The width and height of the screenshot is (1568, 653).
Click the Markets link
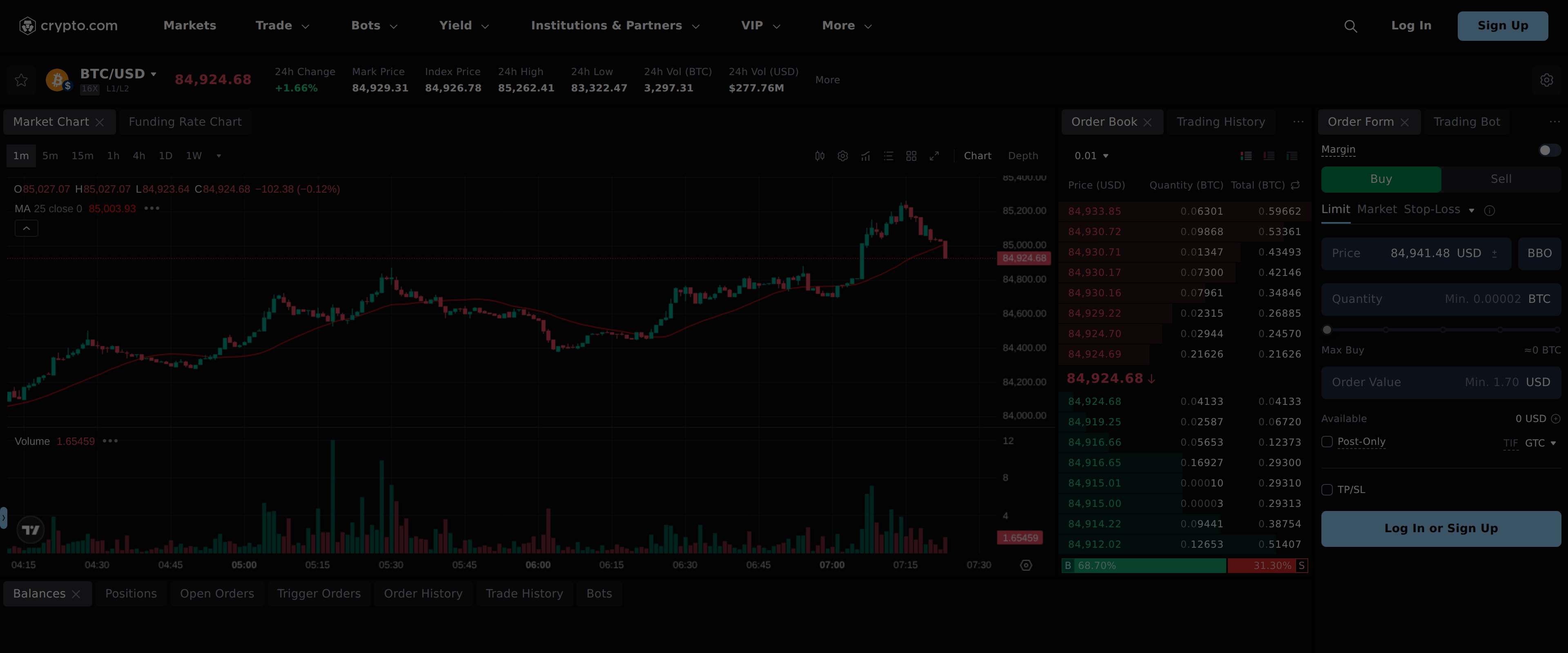click(x=189, y=26)
